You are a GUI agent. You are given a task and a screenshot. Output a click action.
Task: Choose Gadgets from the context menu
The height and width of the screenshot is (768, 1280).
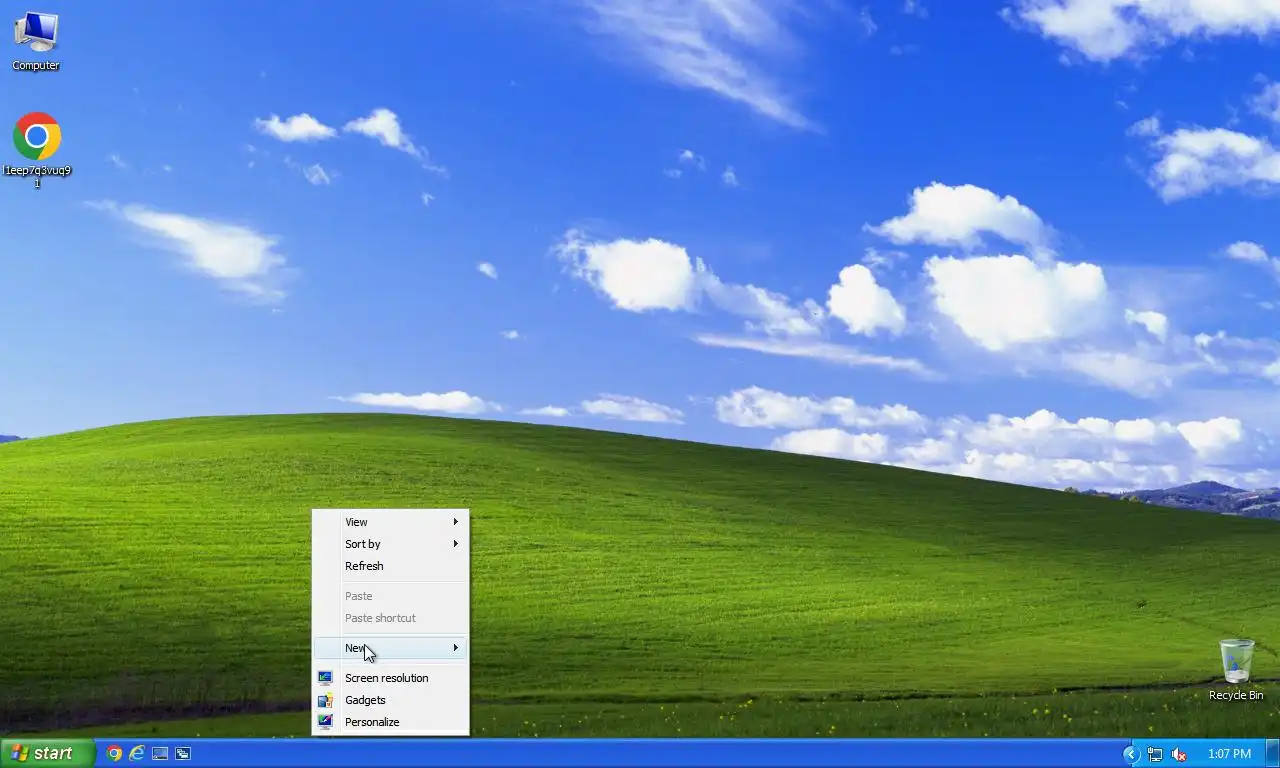click(x=390, y=700)
